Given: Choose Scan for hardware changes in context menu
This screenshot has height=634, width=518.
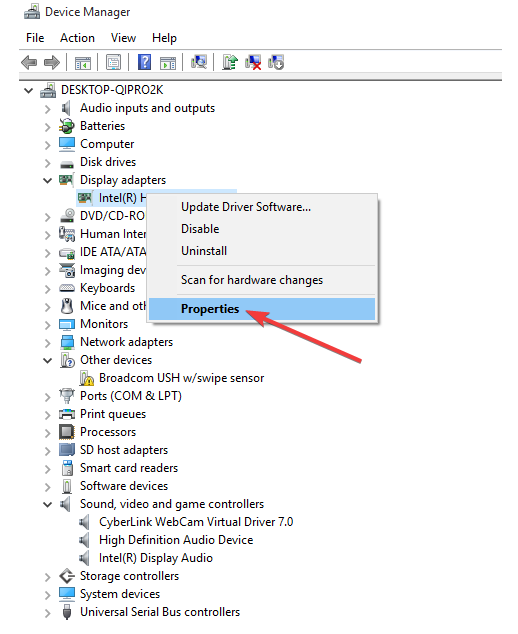Looking at the screenshot, I should [x=262, y=280].
